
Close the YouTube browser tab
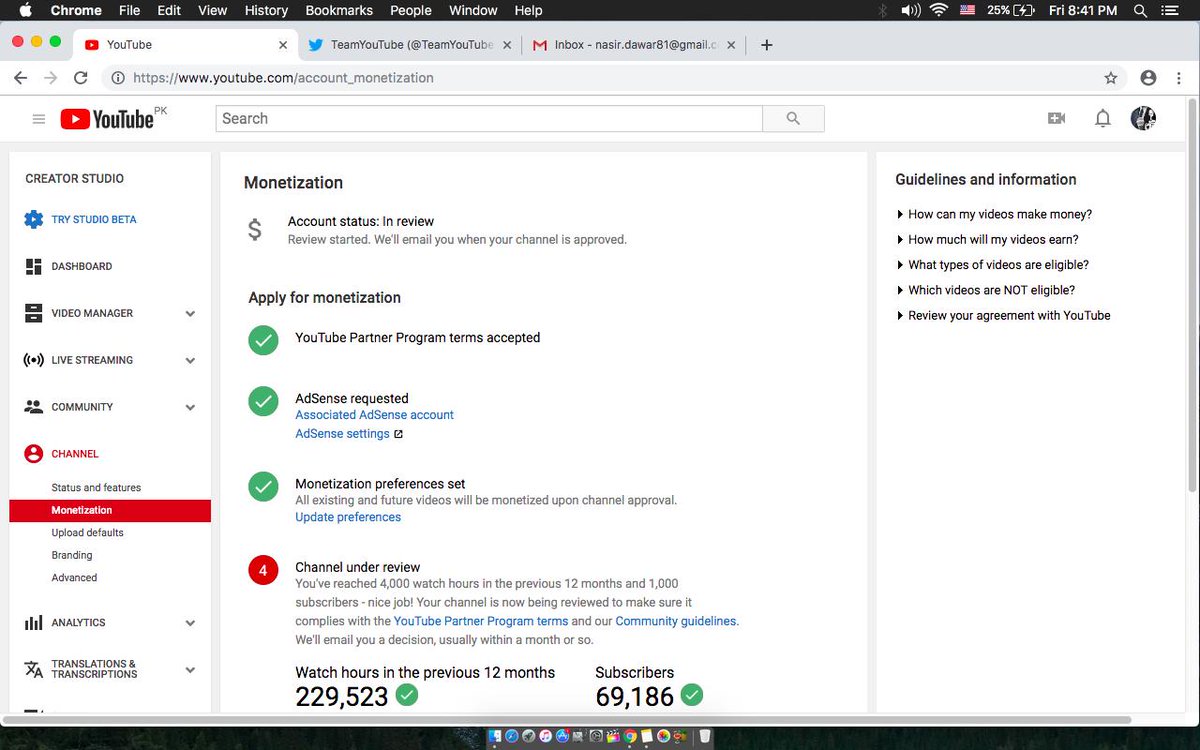click(x=282, y=45)
